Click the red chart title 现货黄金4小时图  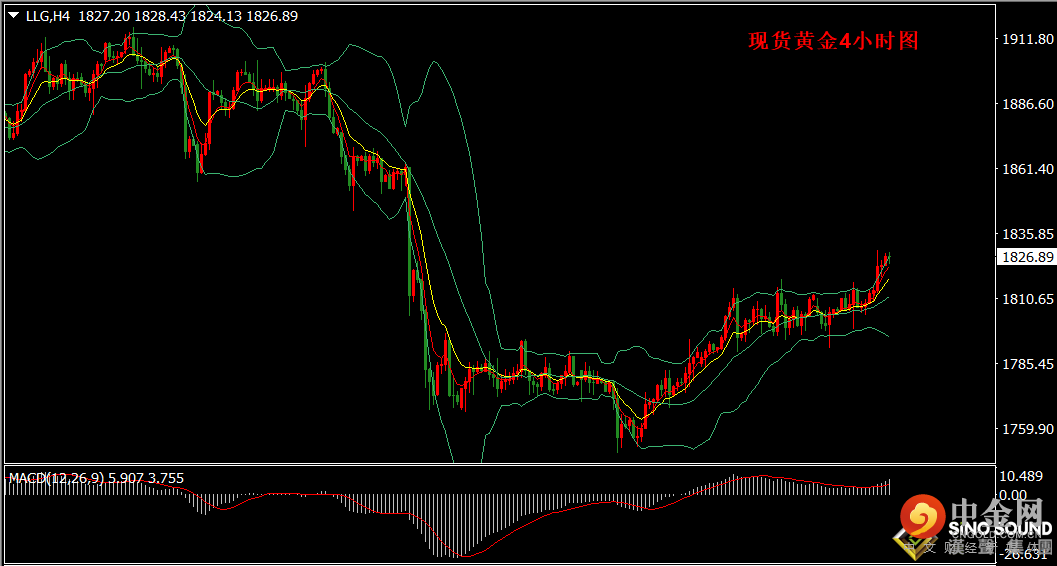(833, 42)
